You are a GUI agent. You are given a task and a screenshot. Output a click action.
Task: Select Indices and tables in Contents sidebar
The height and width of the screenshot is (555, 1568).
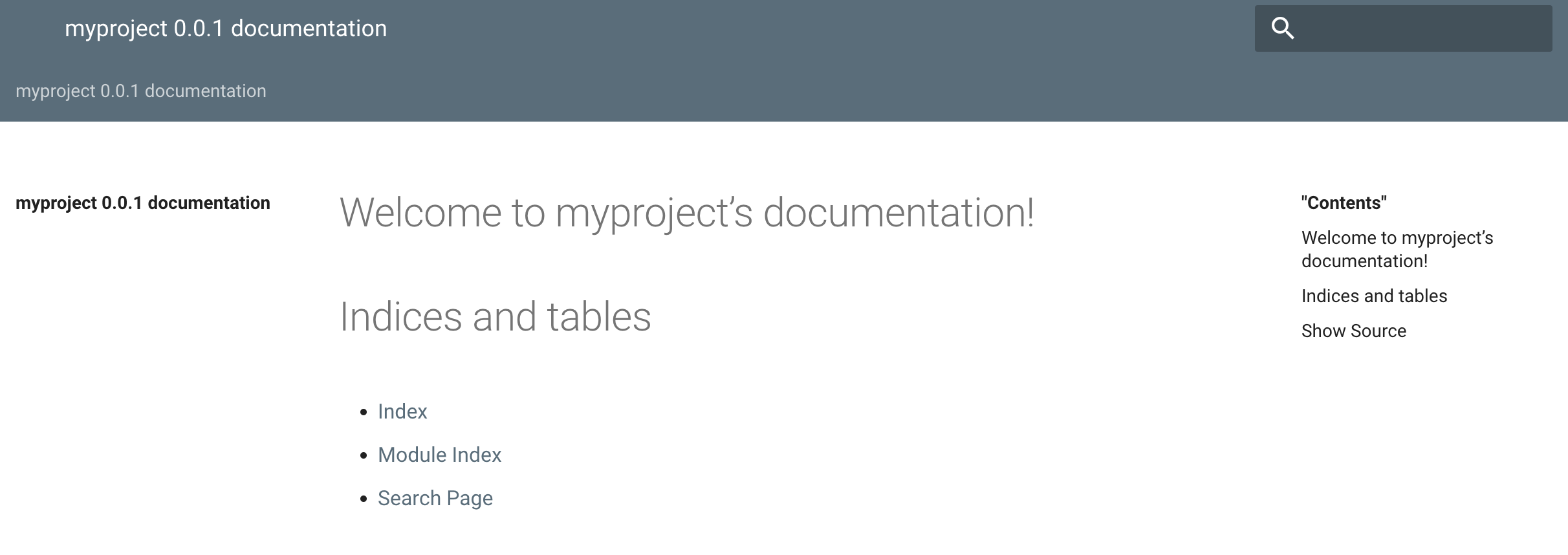[1374, 296]
